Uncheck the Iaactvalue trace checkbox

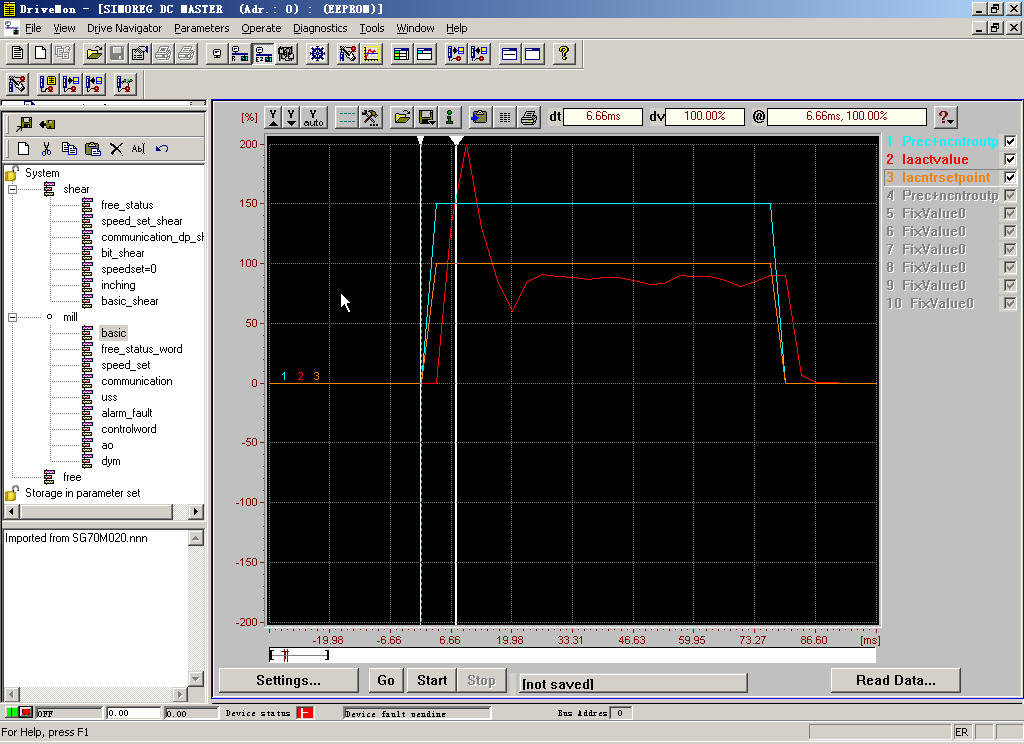tap(1010, 160)
